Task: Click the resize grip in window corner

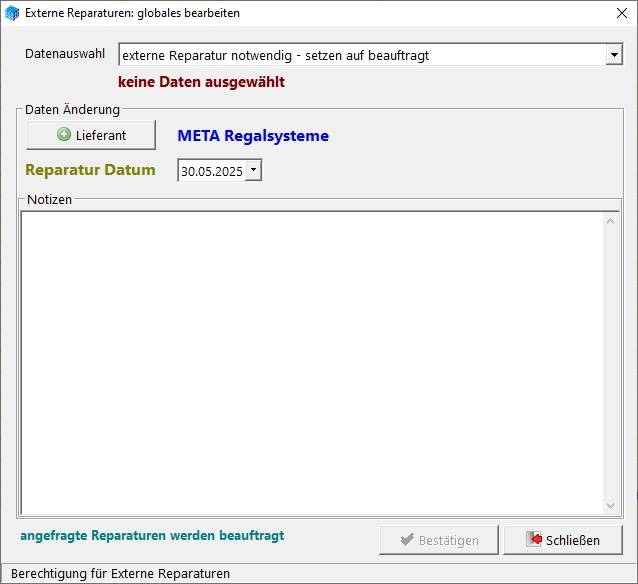Action: point(630,576)
